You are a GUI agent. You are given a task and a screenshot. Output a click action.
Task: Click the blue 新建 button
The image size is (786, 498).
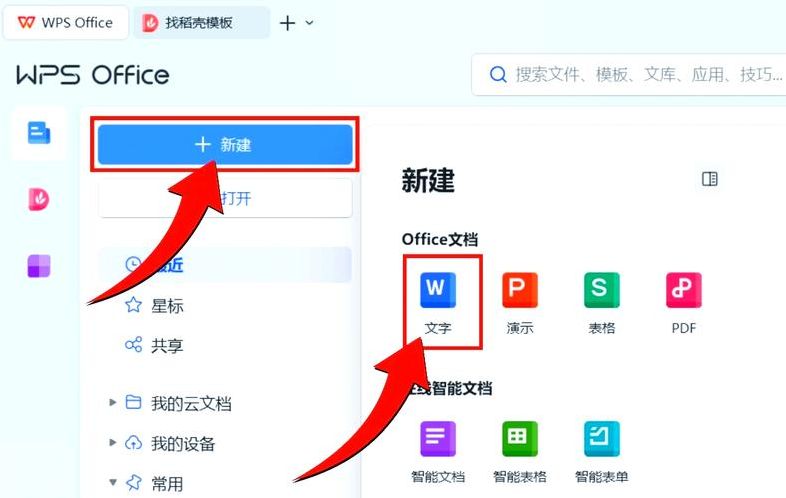pos(225,144)
